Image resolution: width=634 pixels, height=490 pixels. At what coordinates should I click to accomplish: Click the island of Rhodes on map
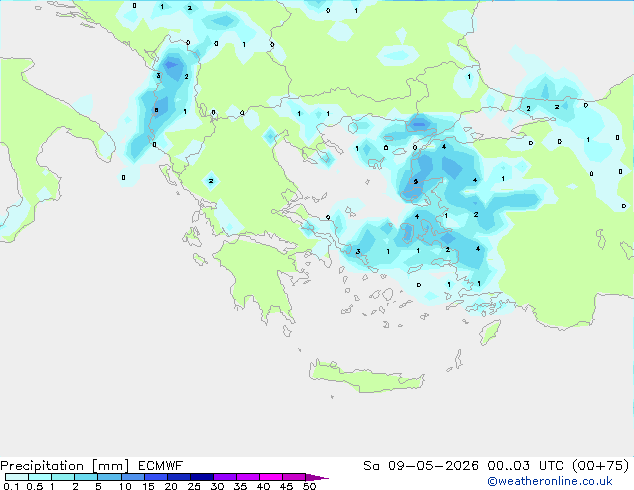490,332
